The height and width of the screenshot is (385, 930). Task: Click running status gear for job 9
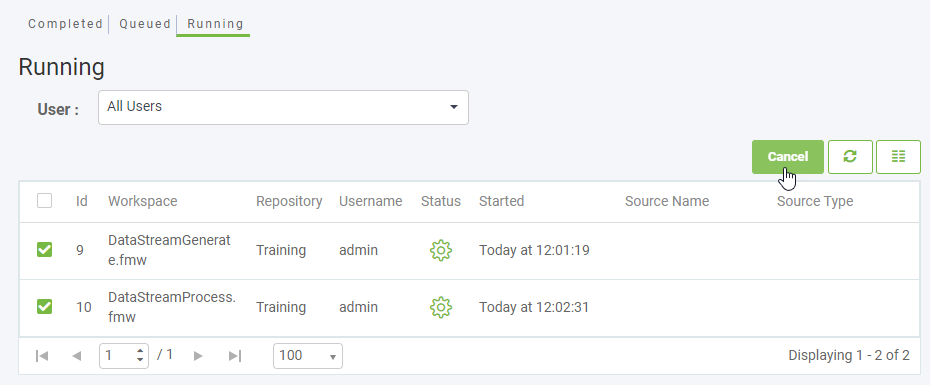click(441, 250)
